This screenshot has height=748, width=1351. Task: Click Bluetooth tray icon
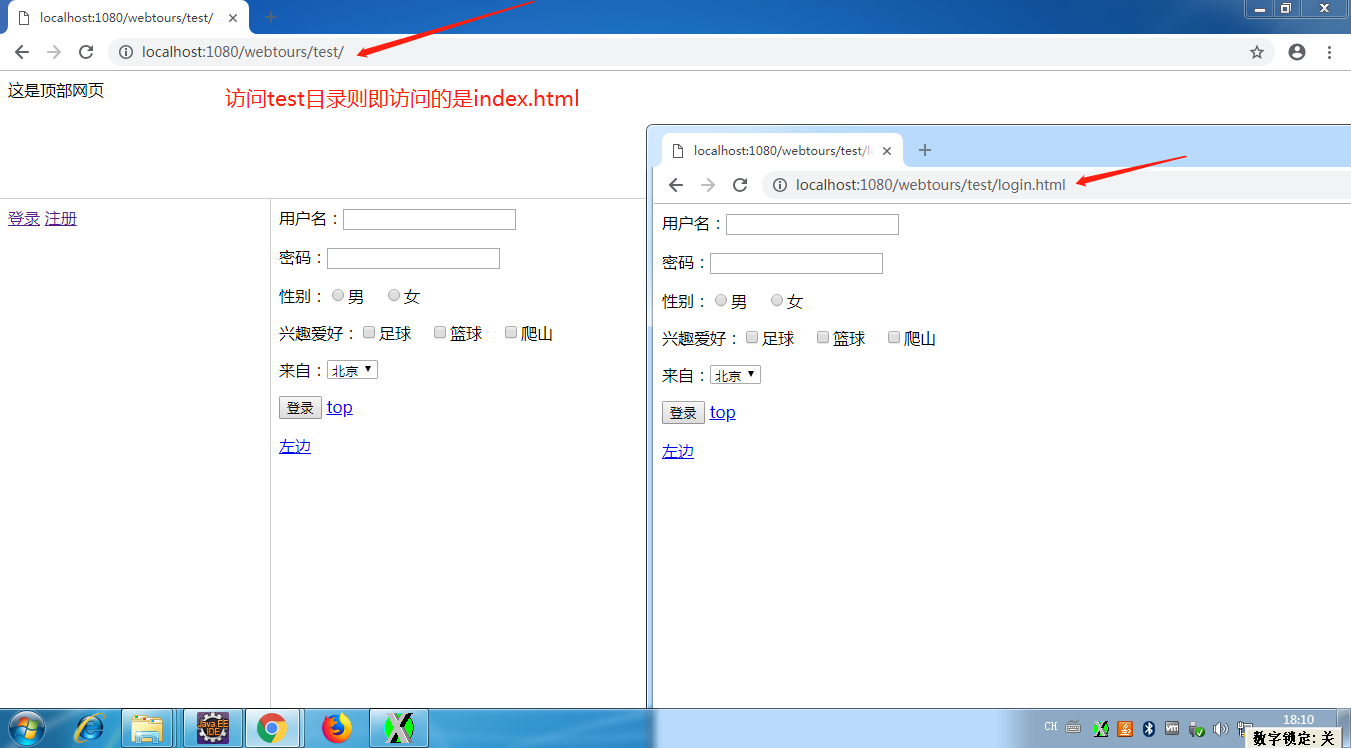click(x=1149, y=728)
